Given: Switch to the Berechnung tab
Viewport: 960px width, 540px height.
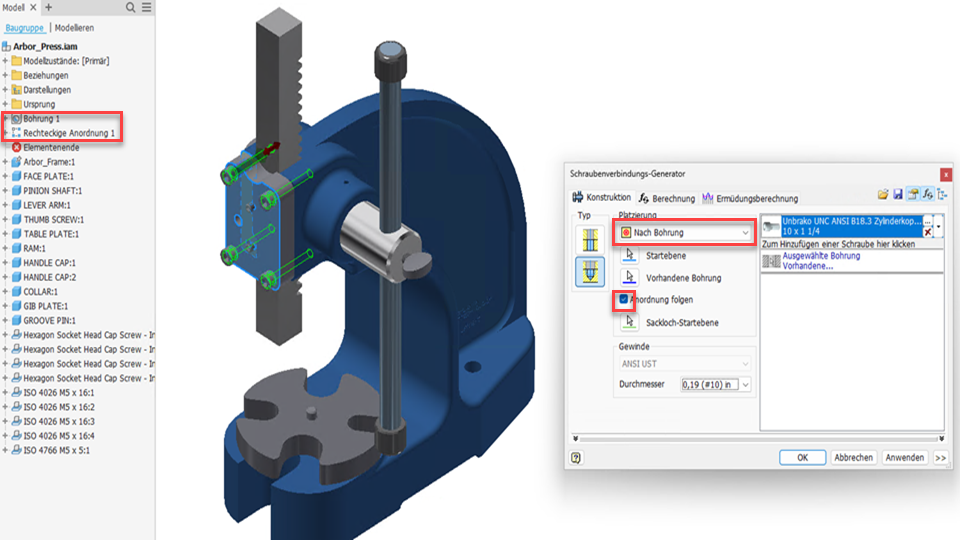Looking at the screenshot, I should pos(667,198).
